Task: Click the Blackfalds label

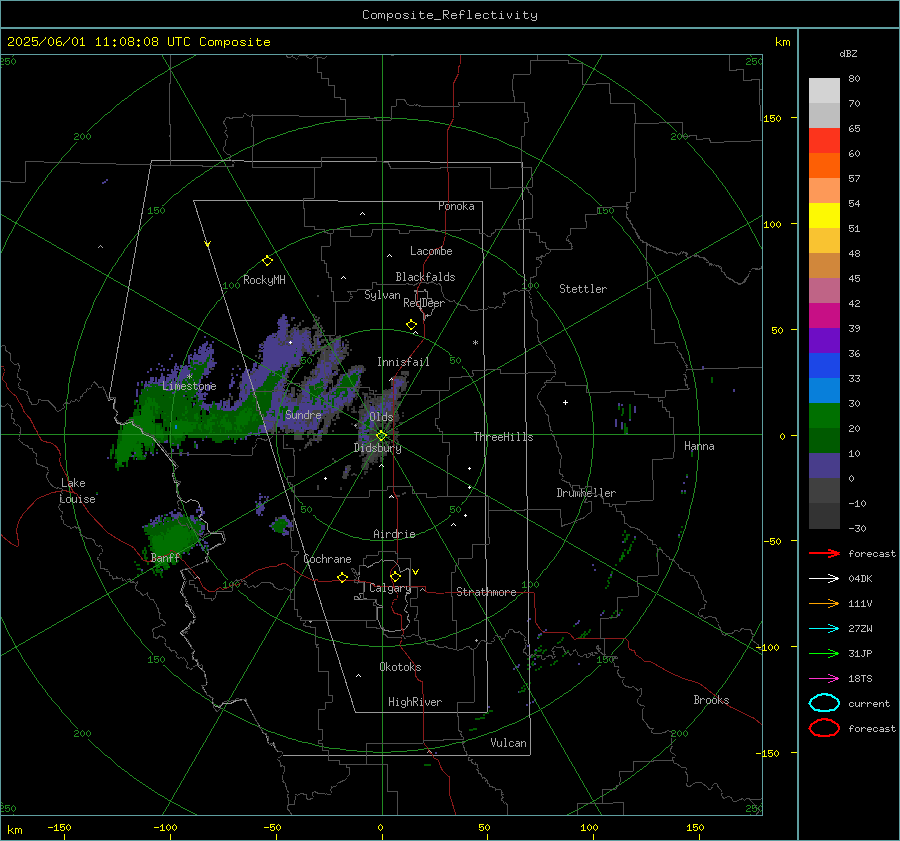Action: 425,277
